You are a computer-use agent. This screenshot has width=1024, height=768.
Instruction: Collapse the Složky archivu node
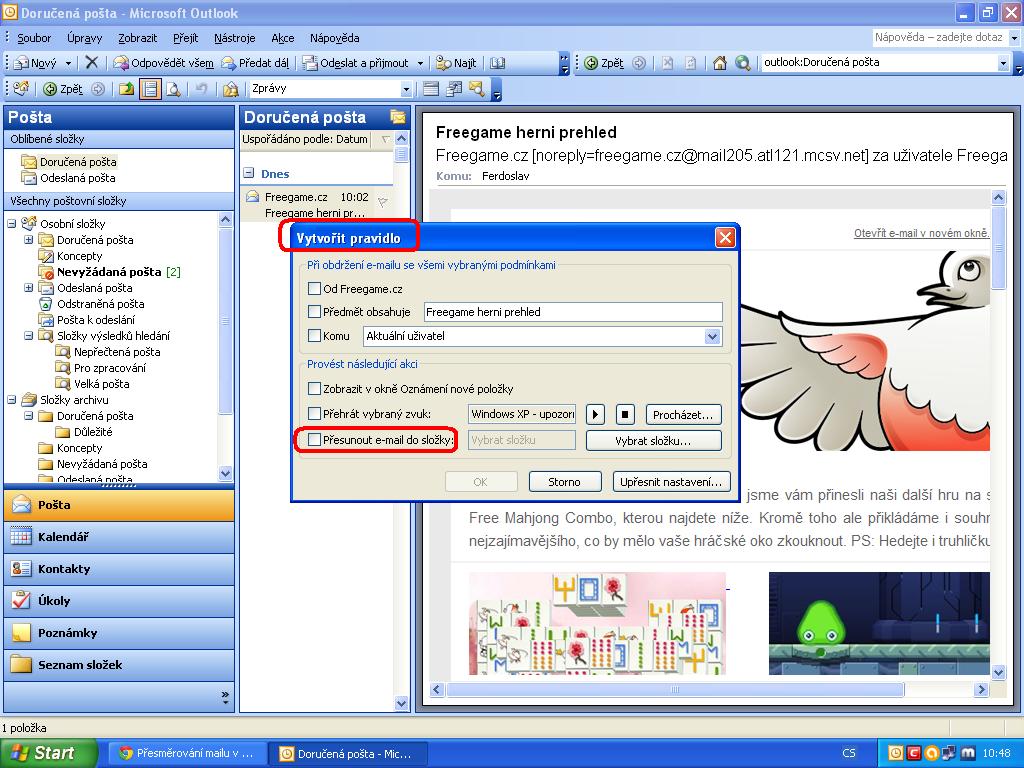point(12,400)
